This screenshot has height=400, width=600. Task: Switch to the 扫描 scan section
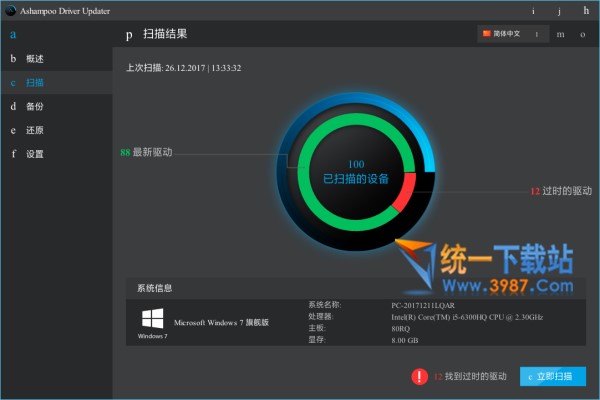pos(34,82)
